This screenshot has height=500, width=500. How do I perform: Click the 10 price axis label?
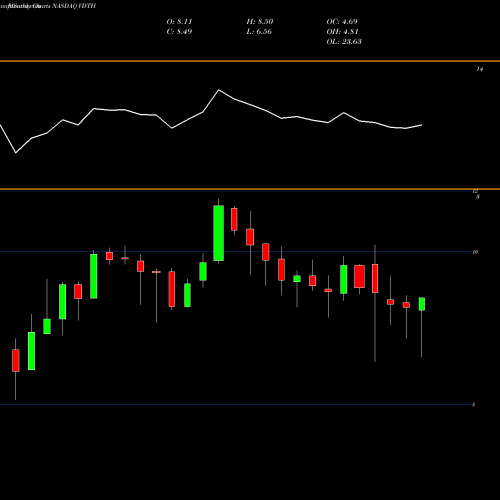pos(475,252)
